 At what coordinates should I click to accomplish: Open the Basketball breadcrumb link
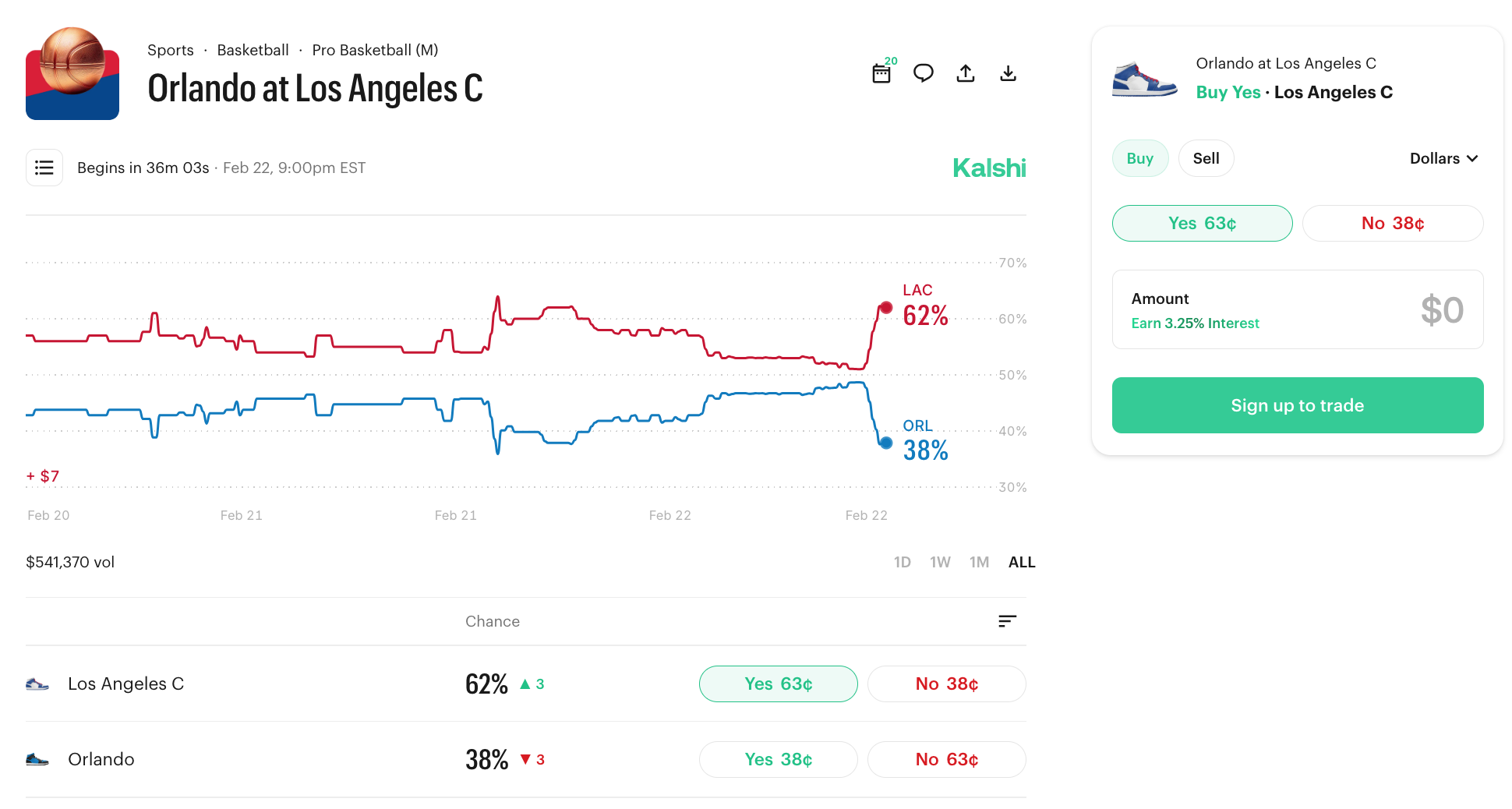pyautogui.click(x=253, y=50)
